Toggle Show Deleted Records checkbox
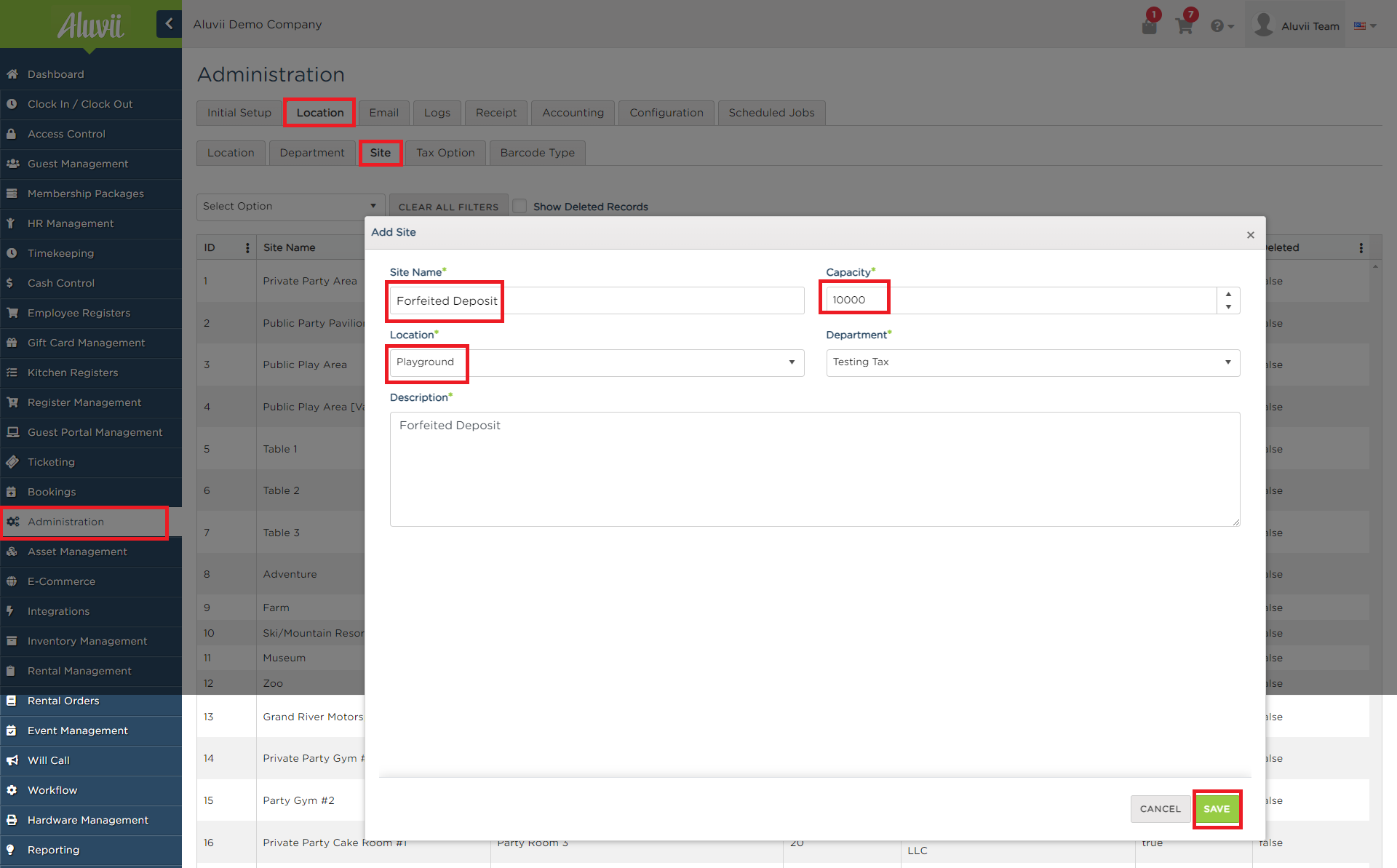 pos(520,206)
